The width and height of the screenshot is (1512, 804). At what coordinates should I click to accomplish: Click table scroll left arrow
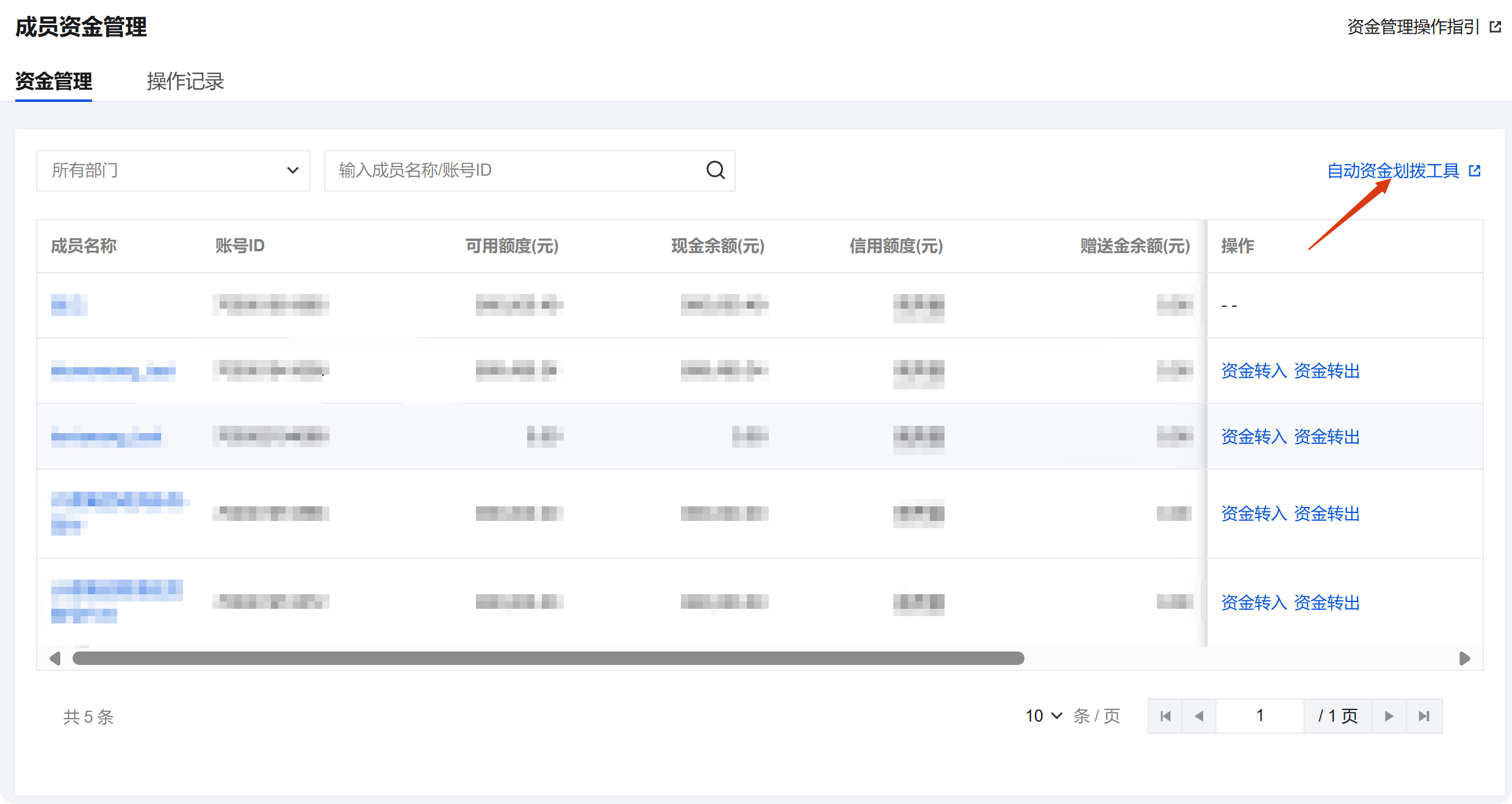point(55,658)
